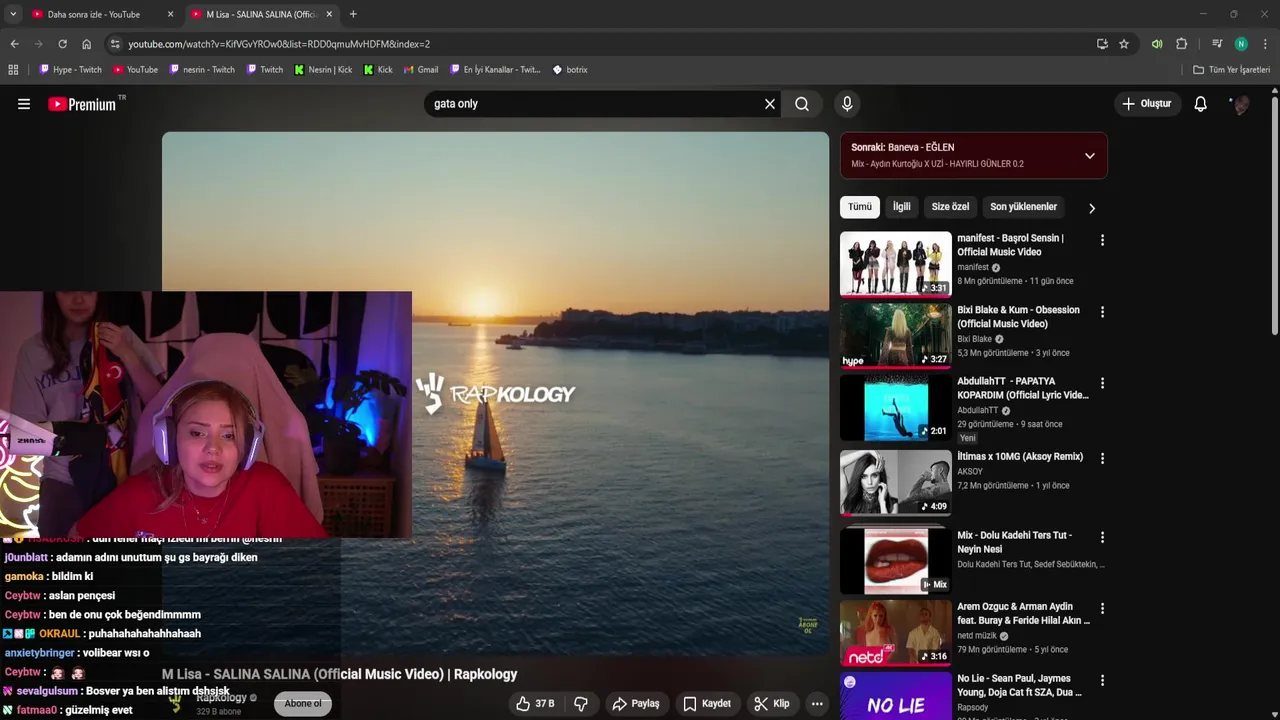Open browser tab search dropdown arrow

tap(12, 14)
